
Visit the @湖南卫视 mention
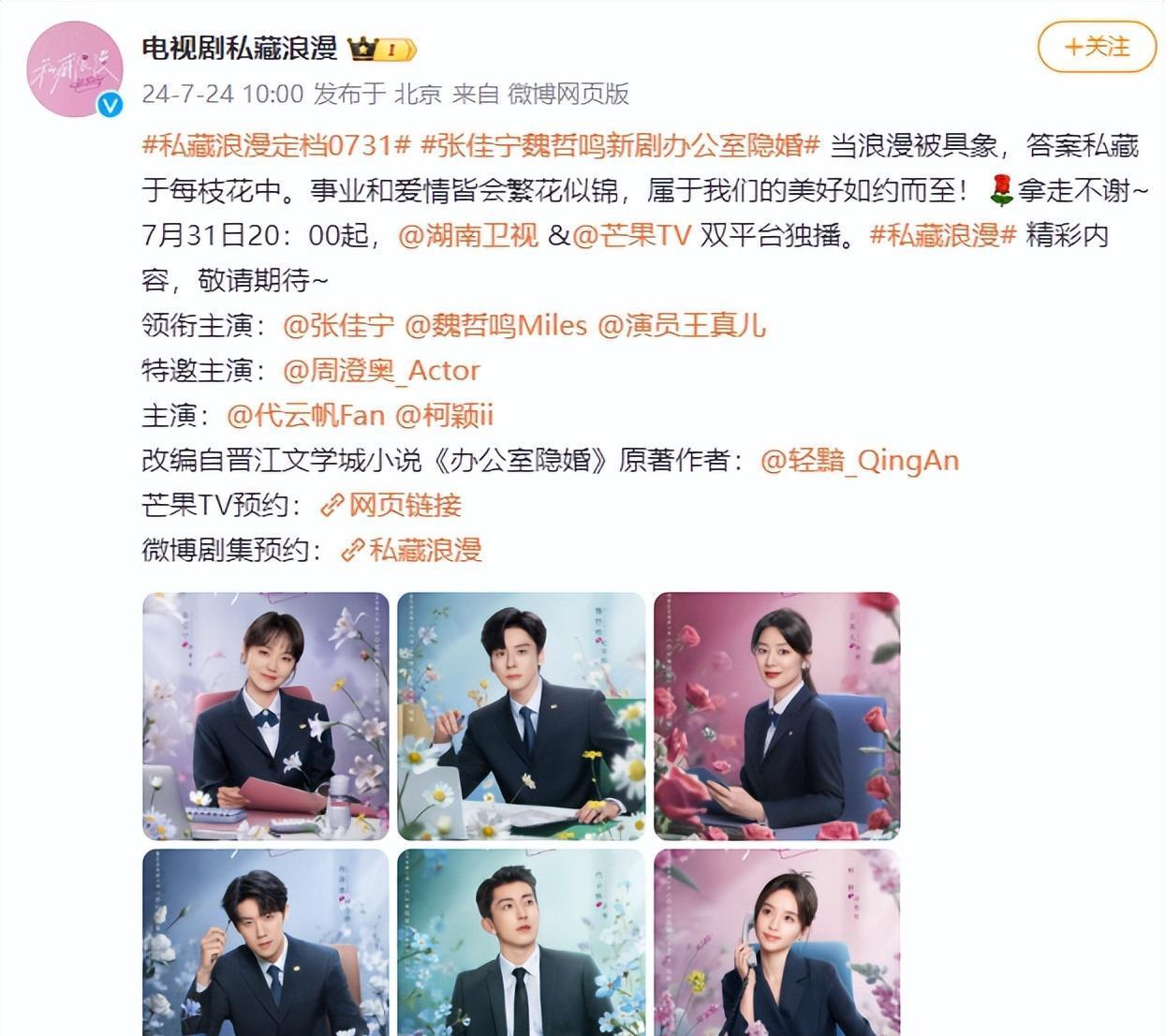pos(468,235)
